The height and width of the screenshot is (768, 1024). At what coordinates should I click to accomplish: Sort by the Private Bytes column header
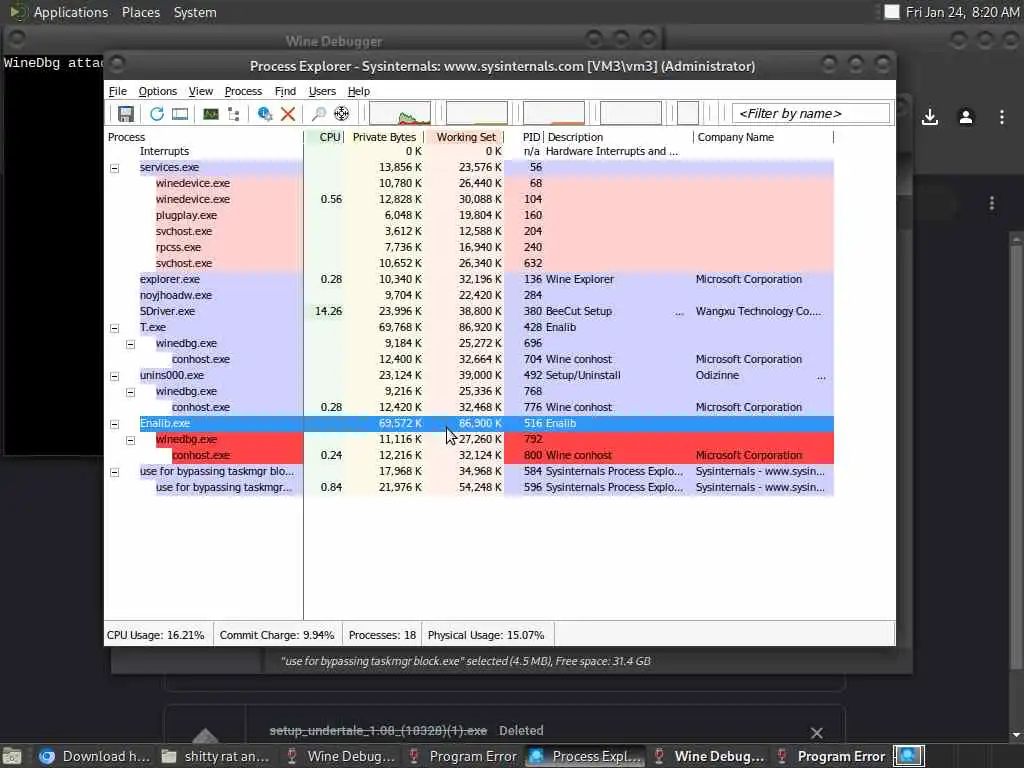(x=384, y=137)
